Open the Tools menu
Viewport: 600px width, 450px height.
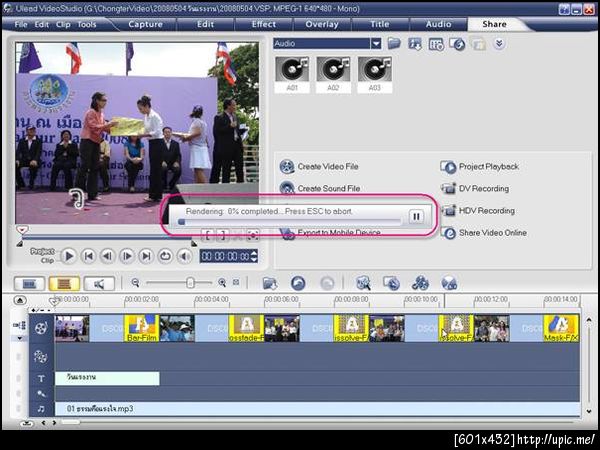(x=87, y=24)
